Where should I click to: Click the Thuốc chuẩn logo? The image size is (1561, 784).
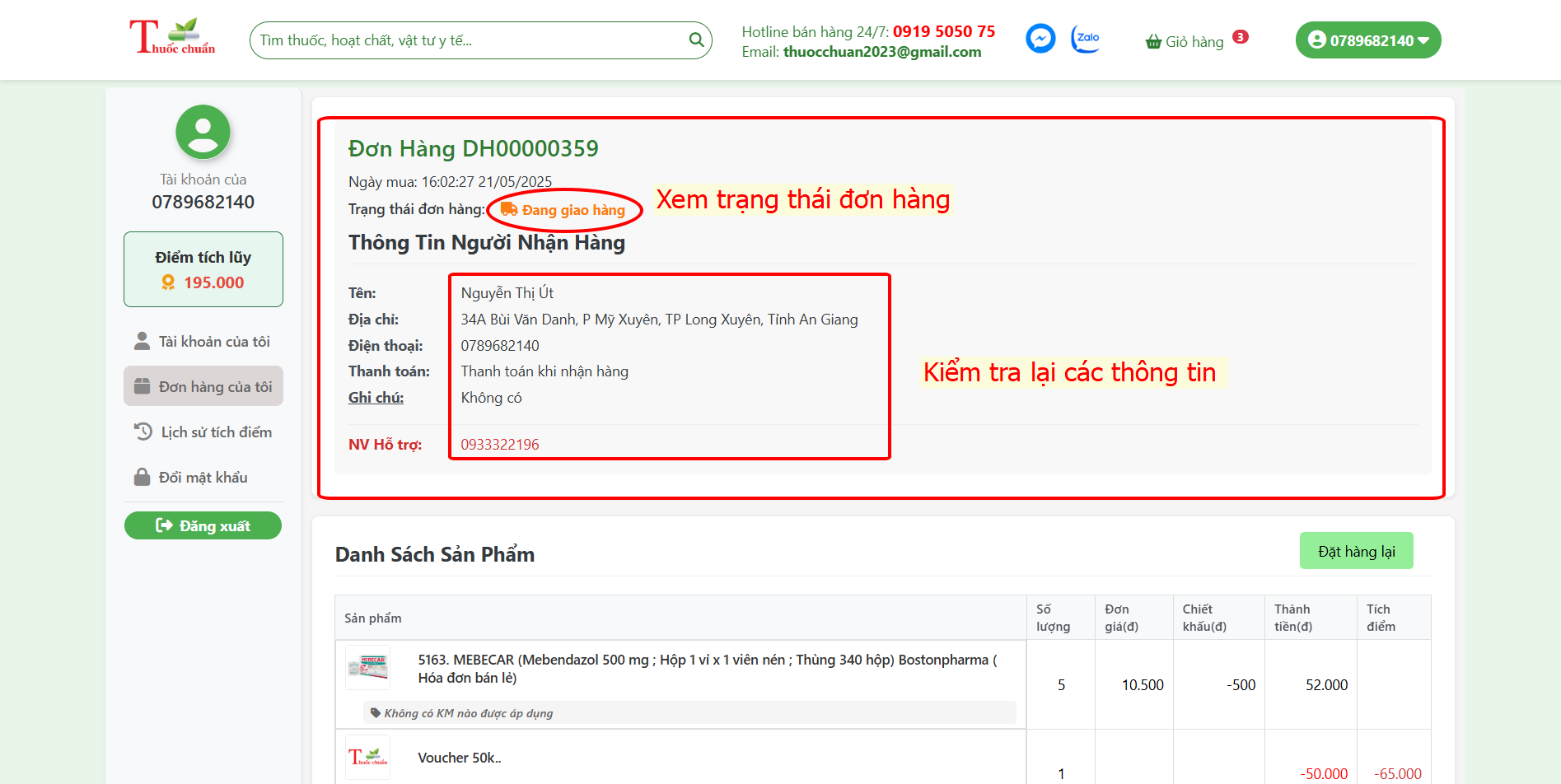[x=171, y=36]
